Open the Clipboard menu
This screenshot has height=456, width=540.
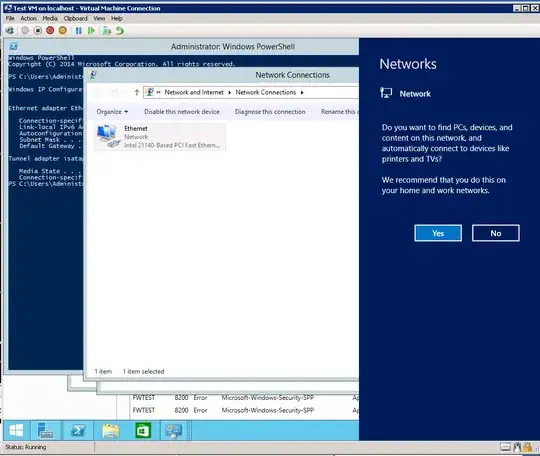[75, 18]
